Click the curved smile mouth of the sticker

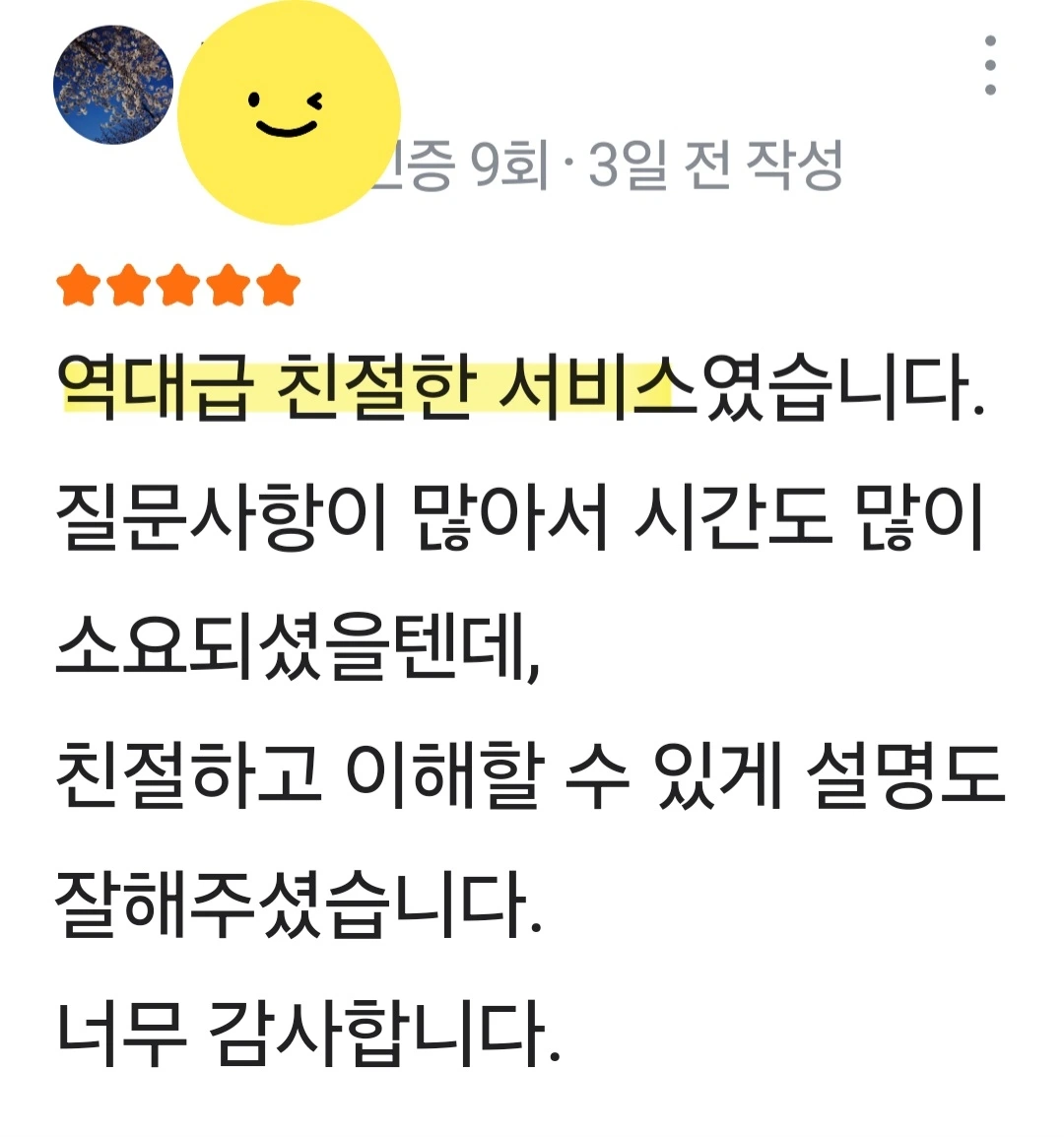click(287, 128)
